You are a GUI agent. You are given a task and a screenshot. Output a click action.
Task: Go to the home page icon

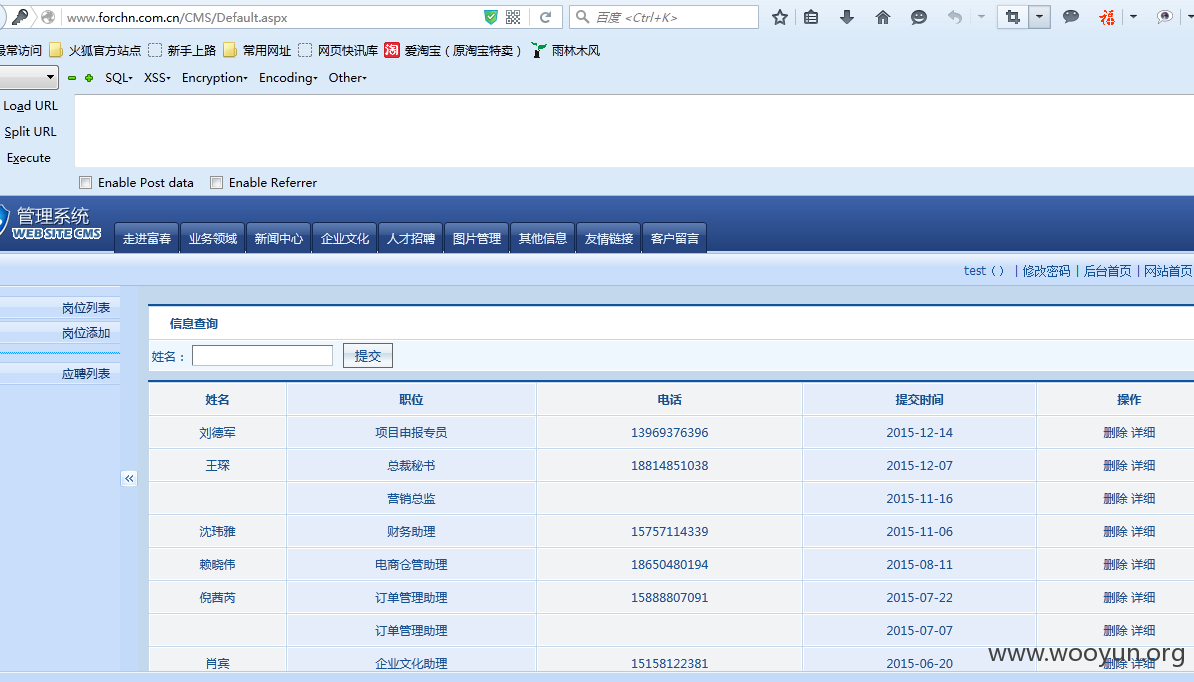click(883, 17)
